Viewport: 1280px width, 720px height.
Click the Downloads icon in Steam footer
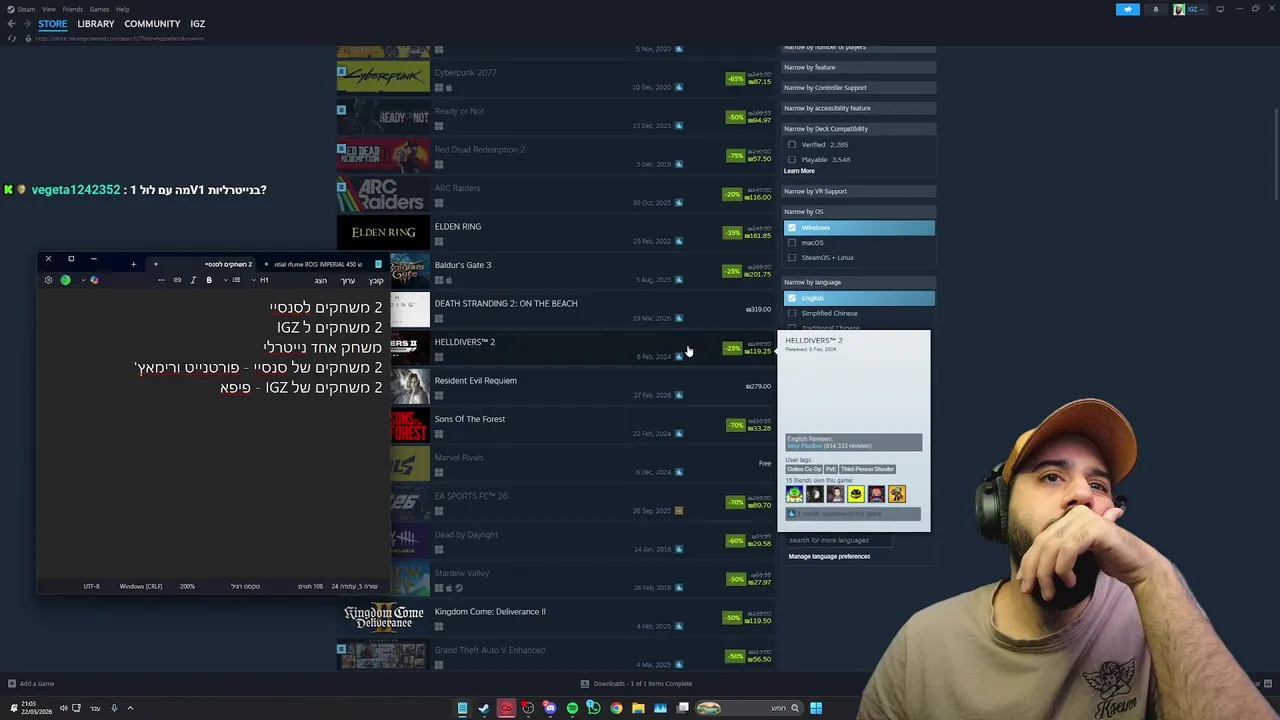point(585,684)
